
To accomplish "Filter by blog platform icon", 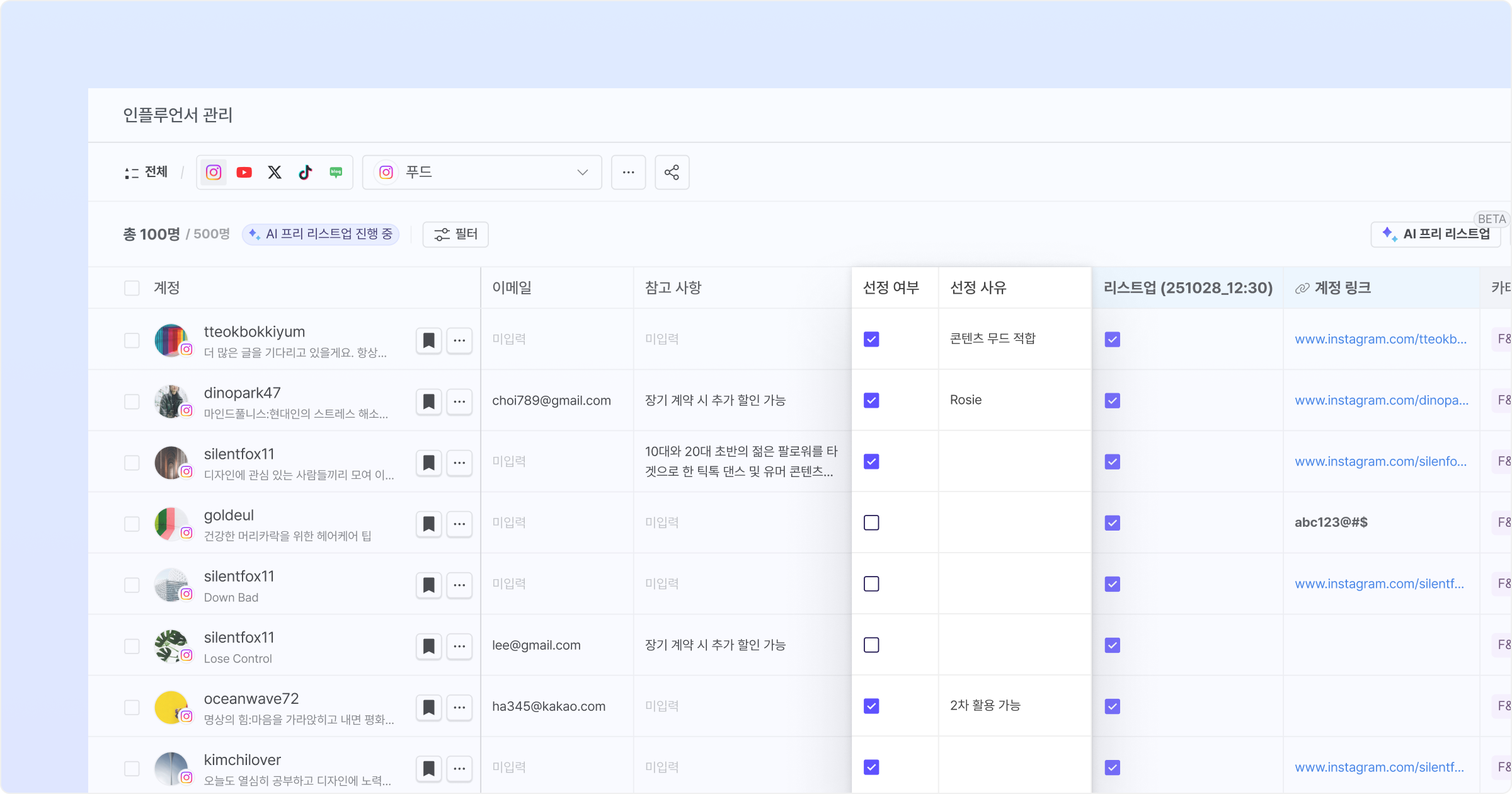I will click(336, 172).
